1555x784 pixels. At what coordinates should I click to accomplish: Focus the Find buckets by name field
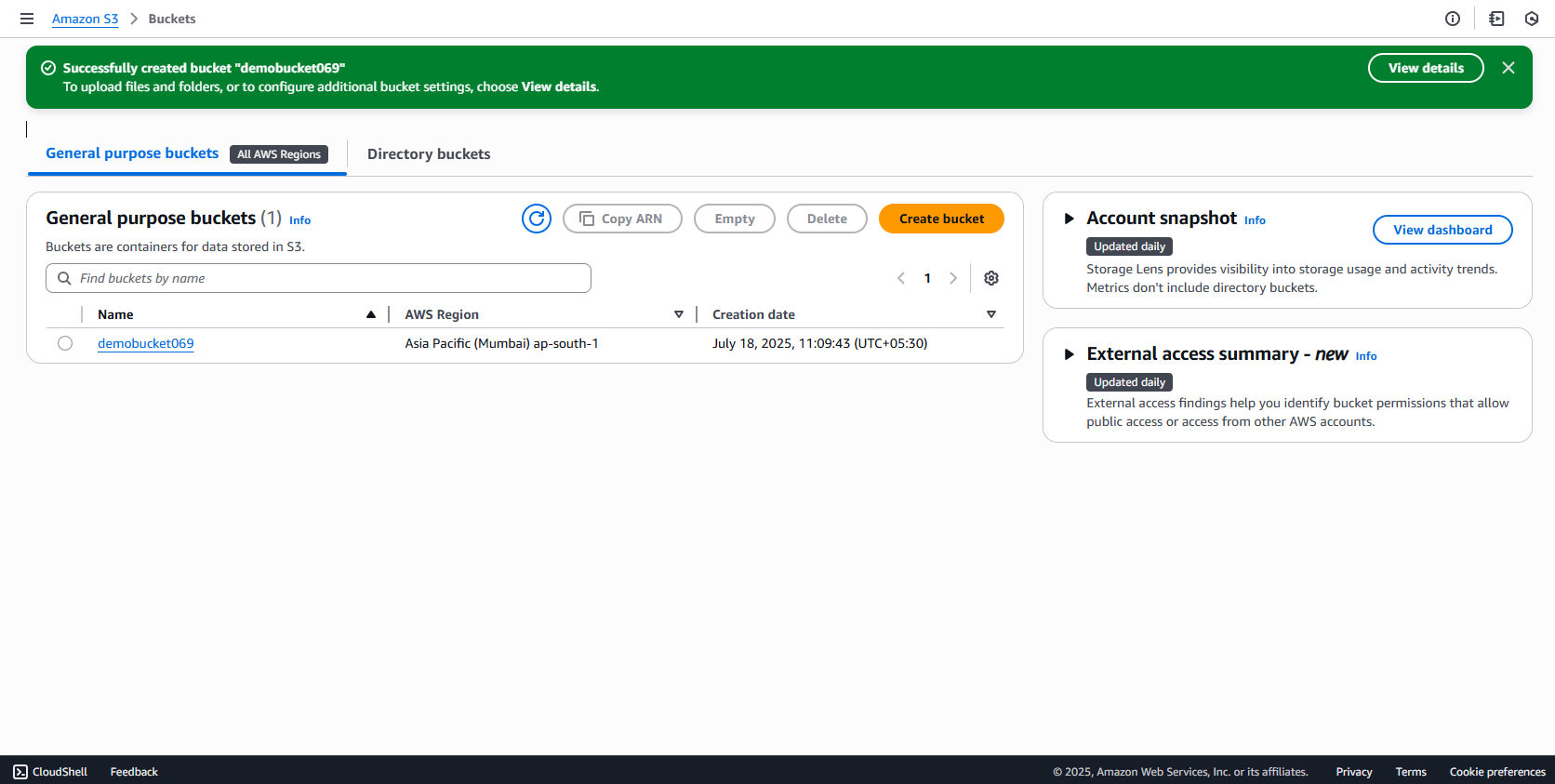tap(318, 278)
